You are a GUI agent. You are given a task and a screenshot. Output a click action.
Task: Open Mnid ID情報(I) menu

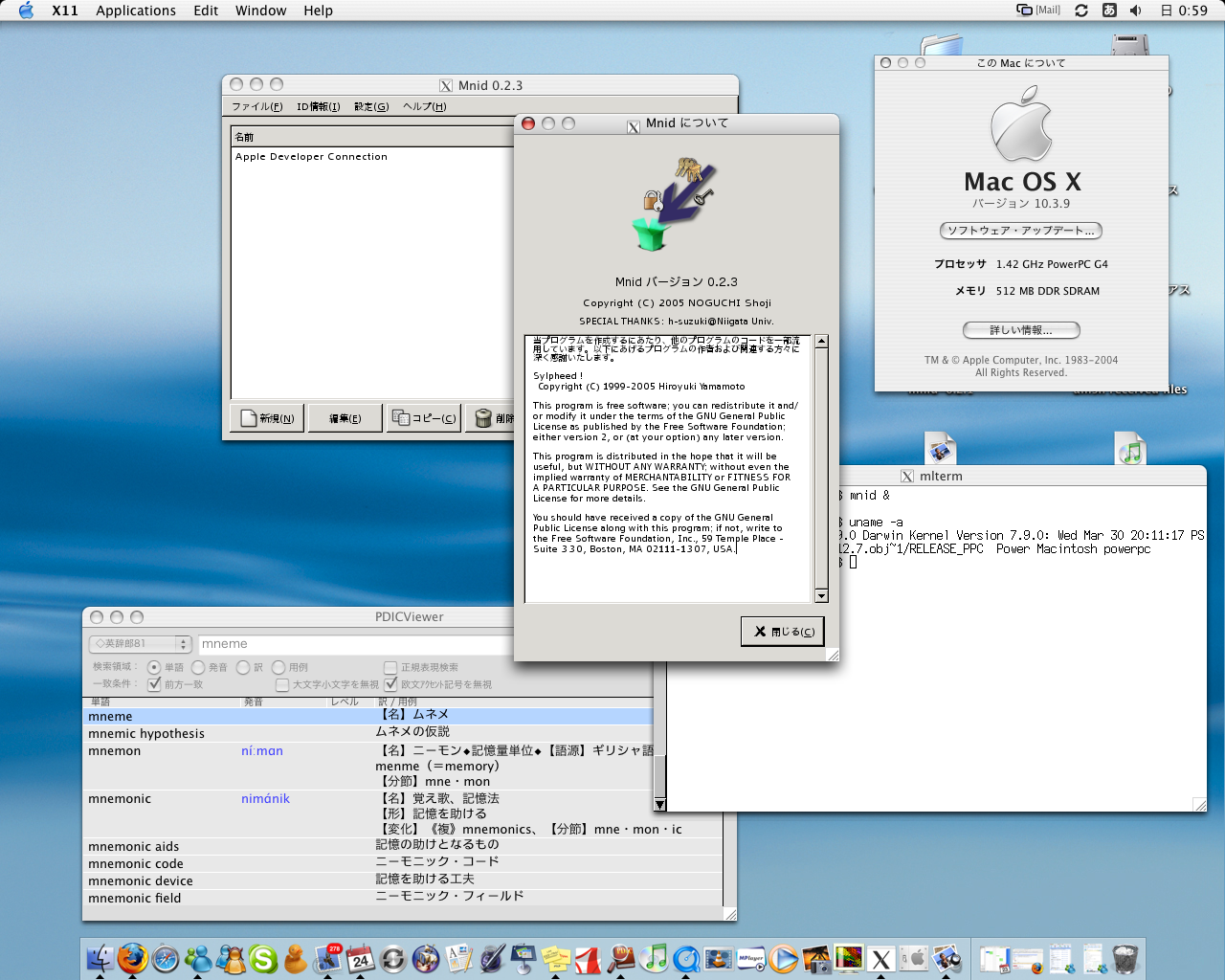318,106
